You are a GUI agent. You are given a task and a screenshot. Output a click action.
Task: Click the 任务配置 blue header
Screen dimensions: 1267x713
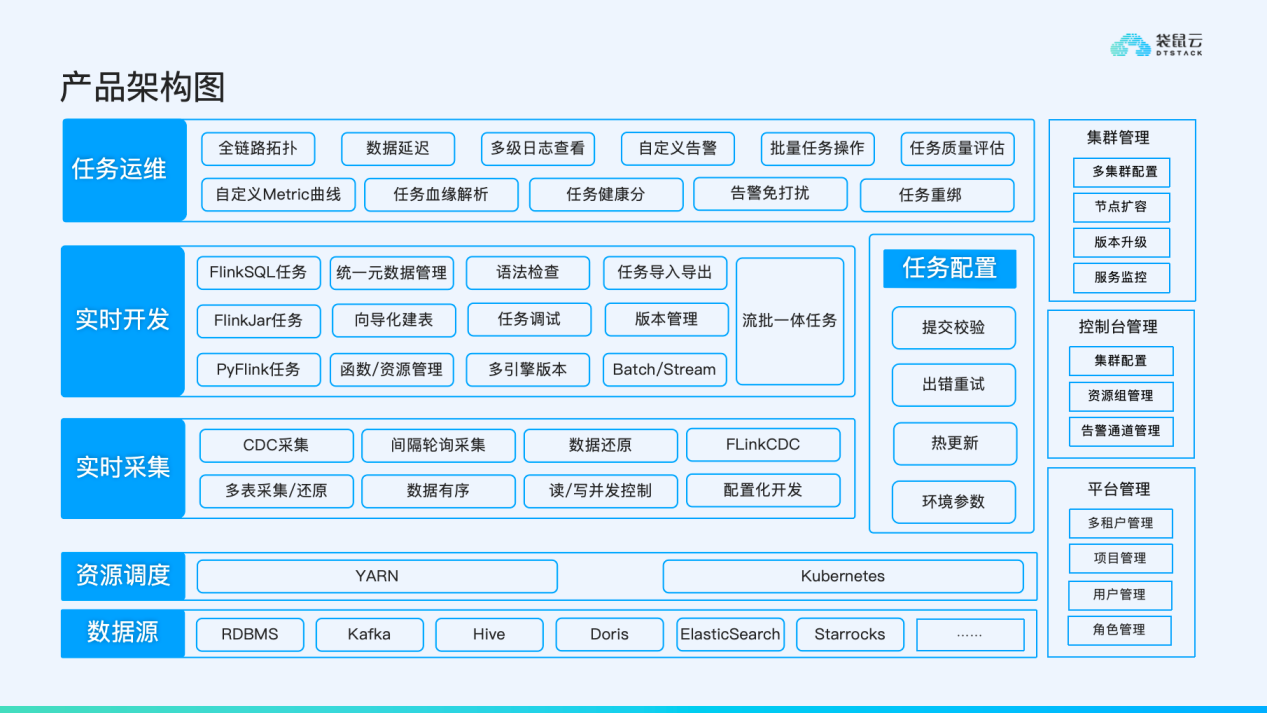(949, 268)
